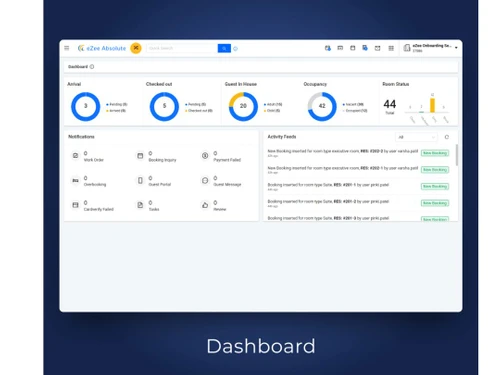500x375 pixels.
Task: Click the blue document toolbar icon
Action: point(365,48)
